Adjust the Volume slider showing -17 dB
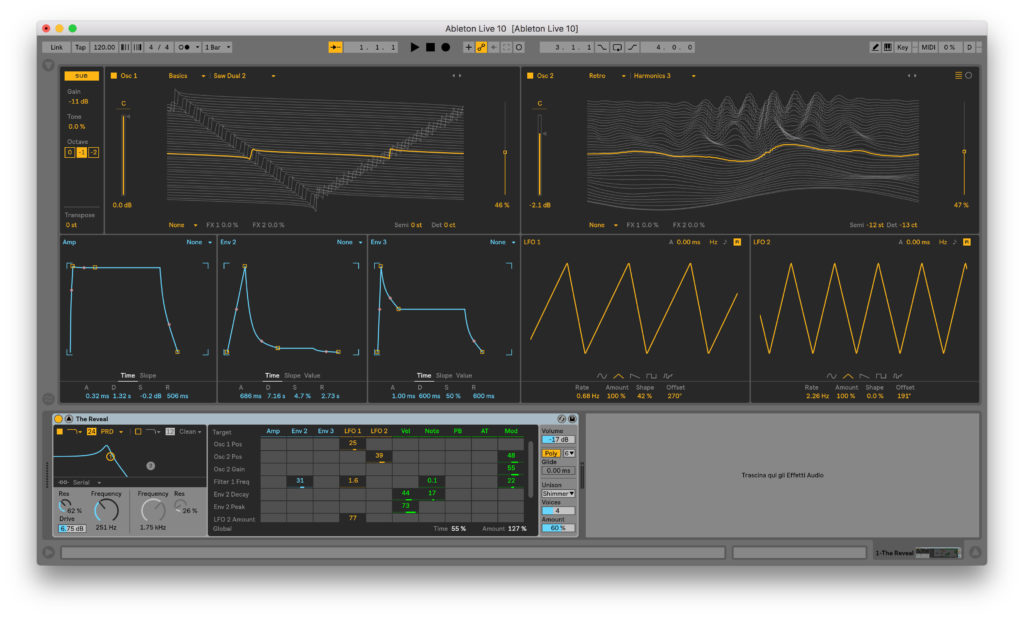 coord(556,439)
